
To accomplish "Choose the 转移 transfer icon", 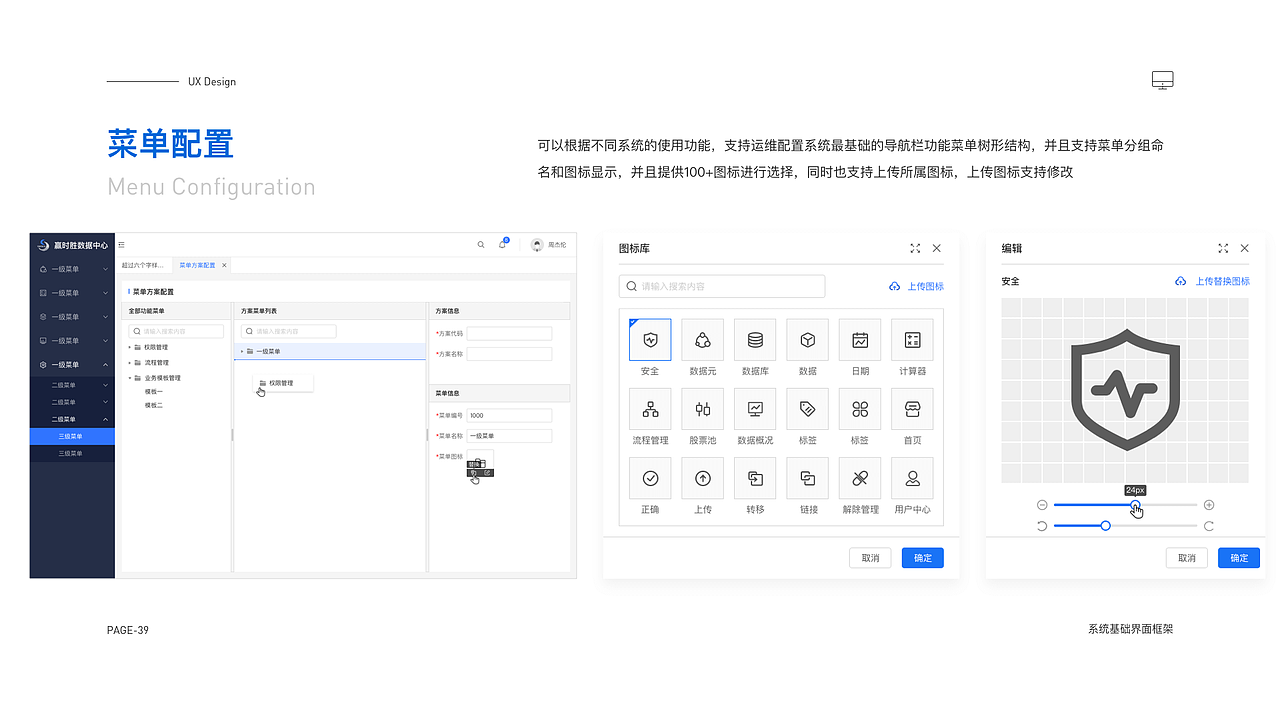I will [755, 478].
